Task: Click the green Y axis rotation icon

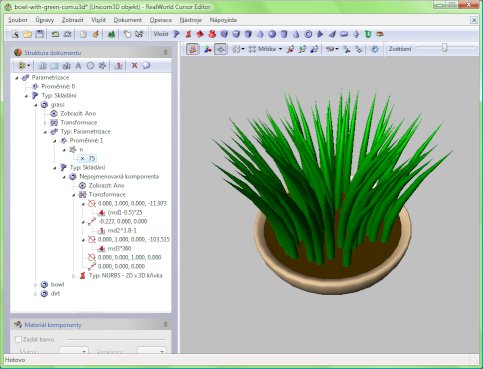Action: pos(302,49)
